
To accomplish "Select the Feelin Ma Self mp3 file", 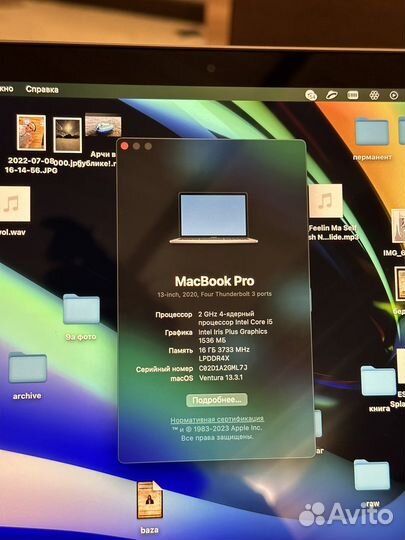I will coord(326,201).
